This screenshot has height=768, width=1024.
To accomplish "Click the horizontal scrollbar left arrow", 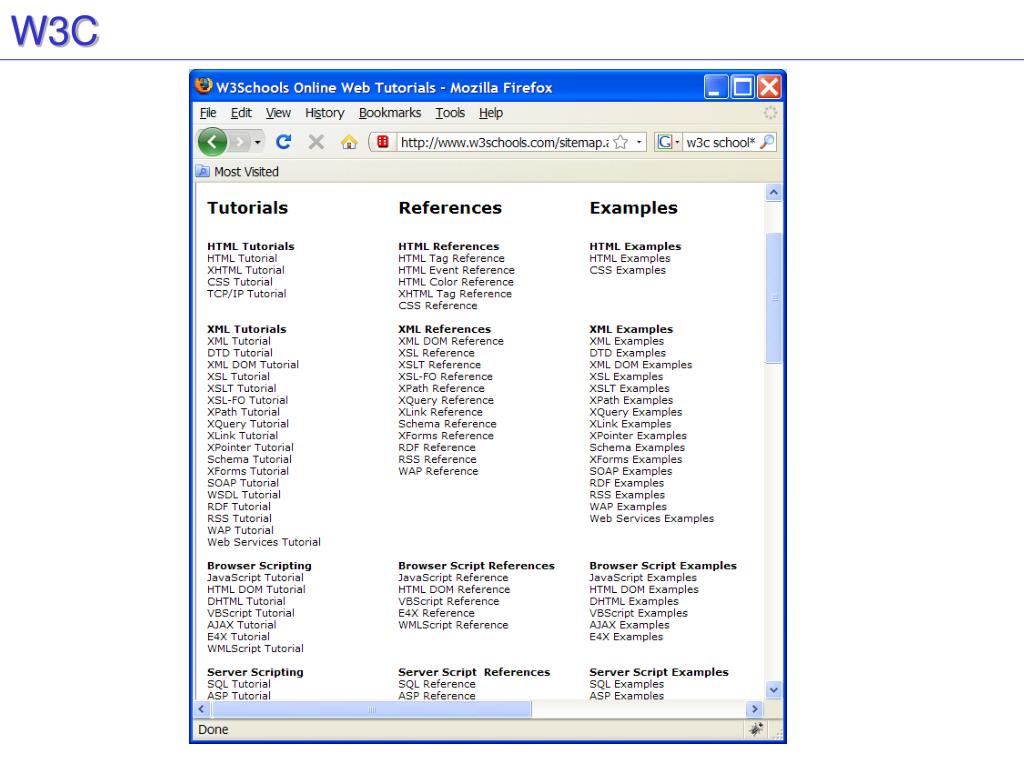I will click(201, 709).
